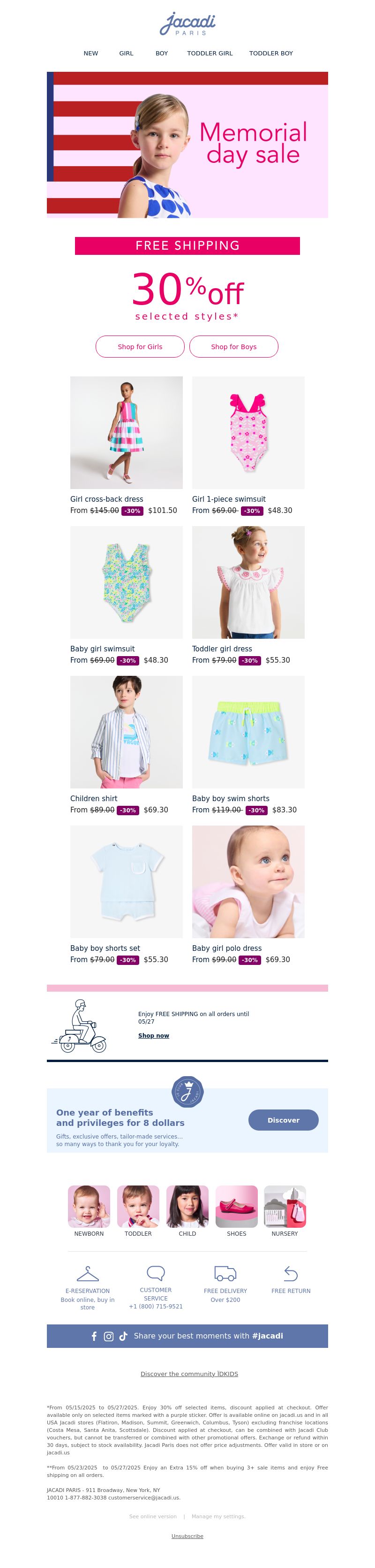Follow the Shop now link
Viewport: 375px width, 1568px height.
154,1035
